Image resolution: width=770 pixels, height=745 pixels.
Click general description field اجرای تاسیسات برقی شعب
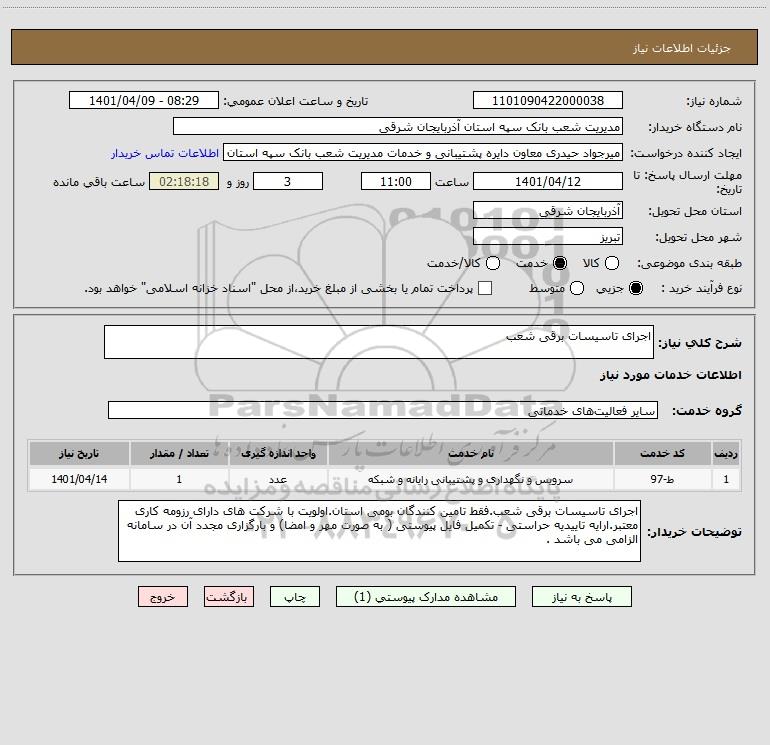379,342
